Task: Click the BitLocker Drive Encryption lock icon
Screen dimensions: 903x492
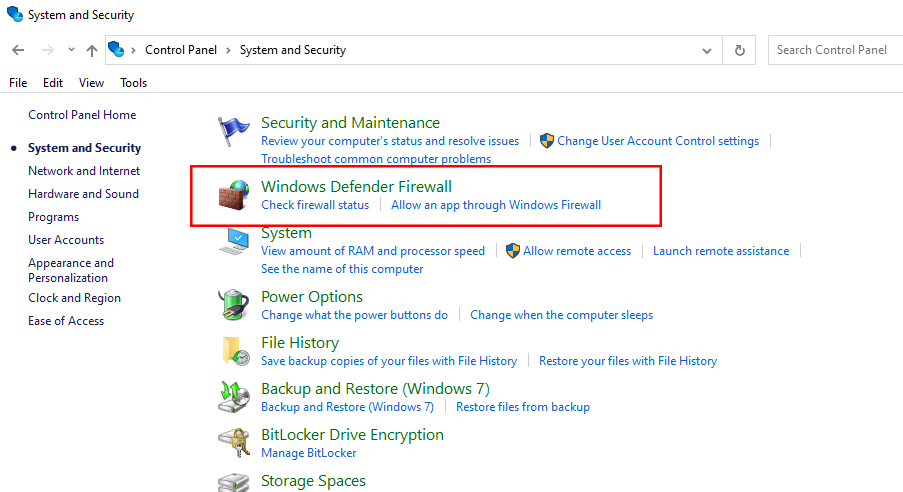Action: tap(234, 443)
